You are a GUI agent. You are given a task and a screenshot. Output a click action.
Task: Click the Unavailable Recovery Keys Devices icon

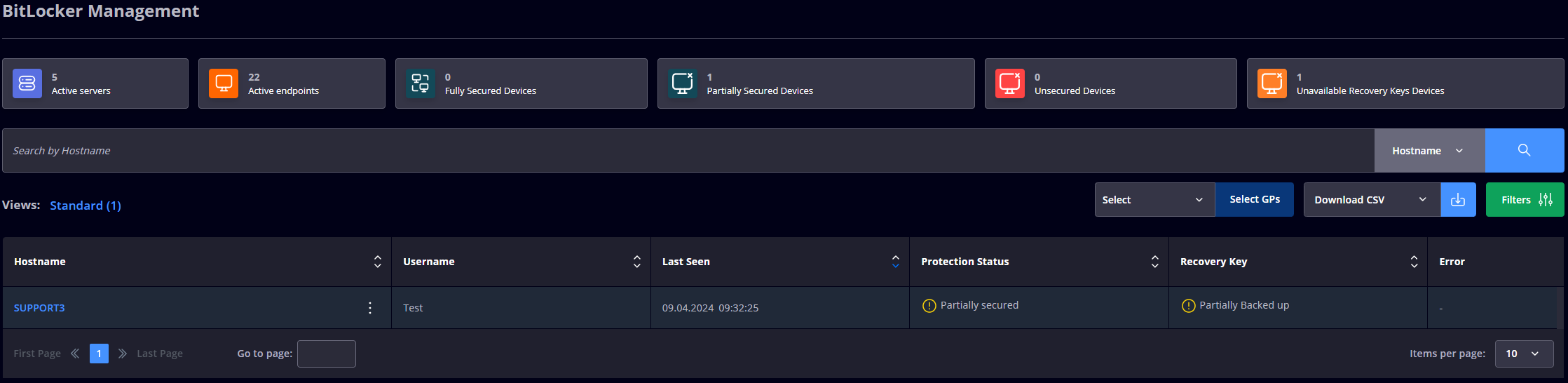(1272, 83)
